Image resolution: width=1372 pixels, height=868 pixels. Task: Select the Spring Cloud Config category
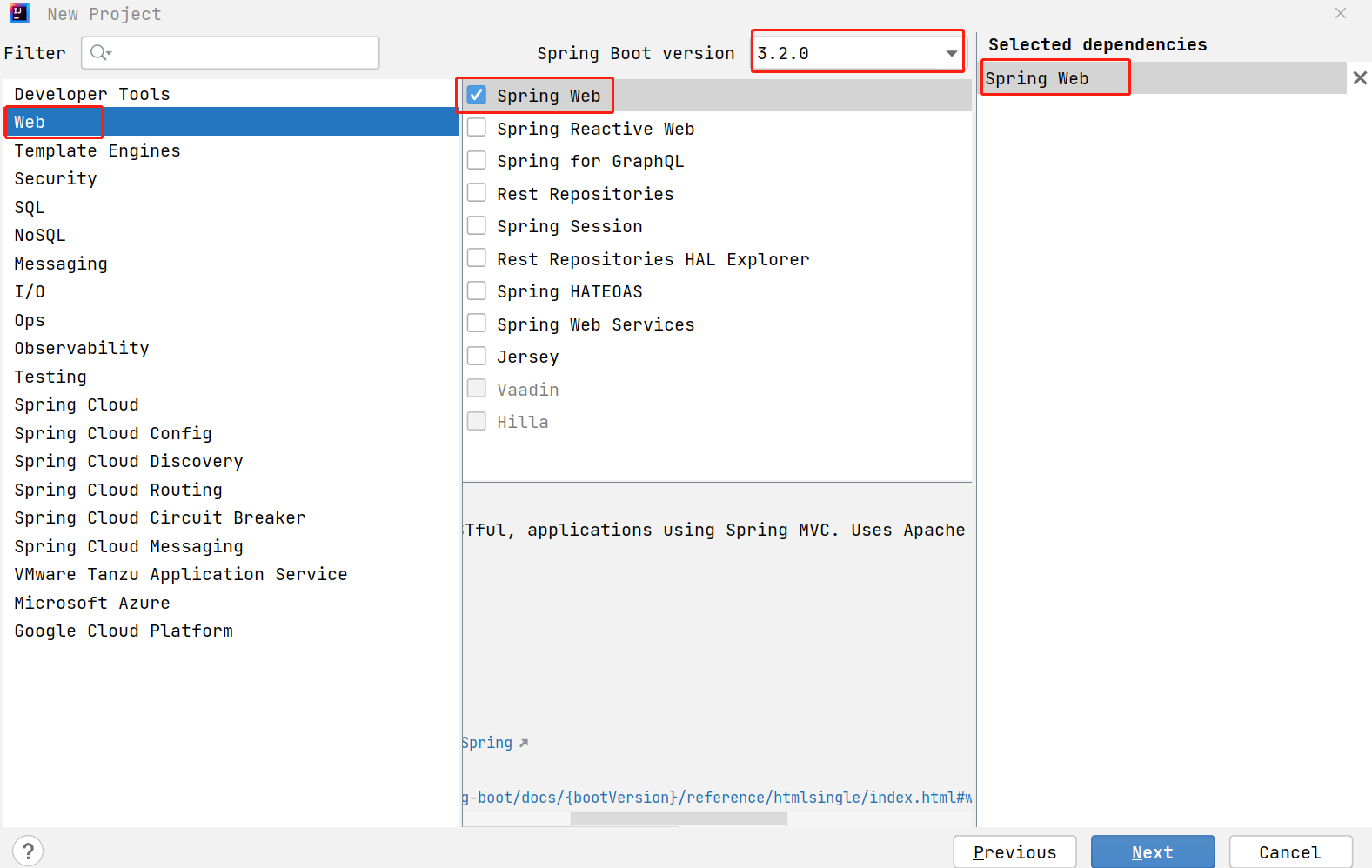(x=231, y=433)
